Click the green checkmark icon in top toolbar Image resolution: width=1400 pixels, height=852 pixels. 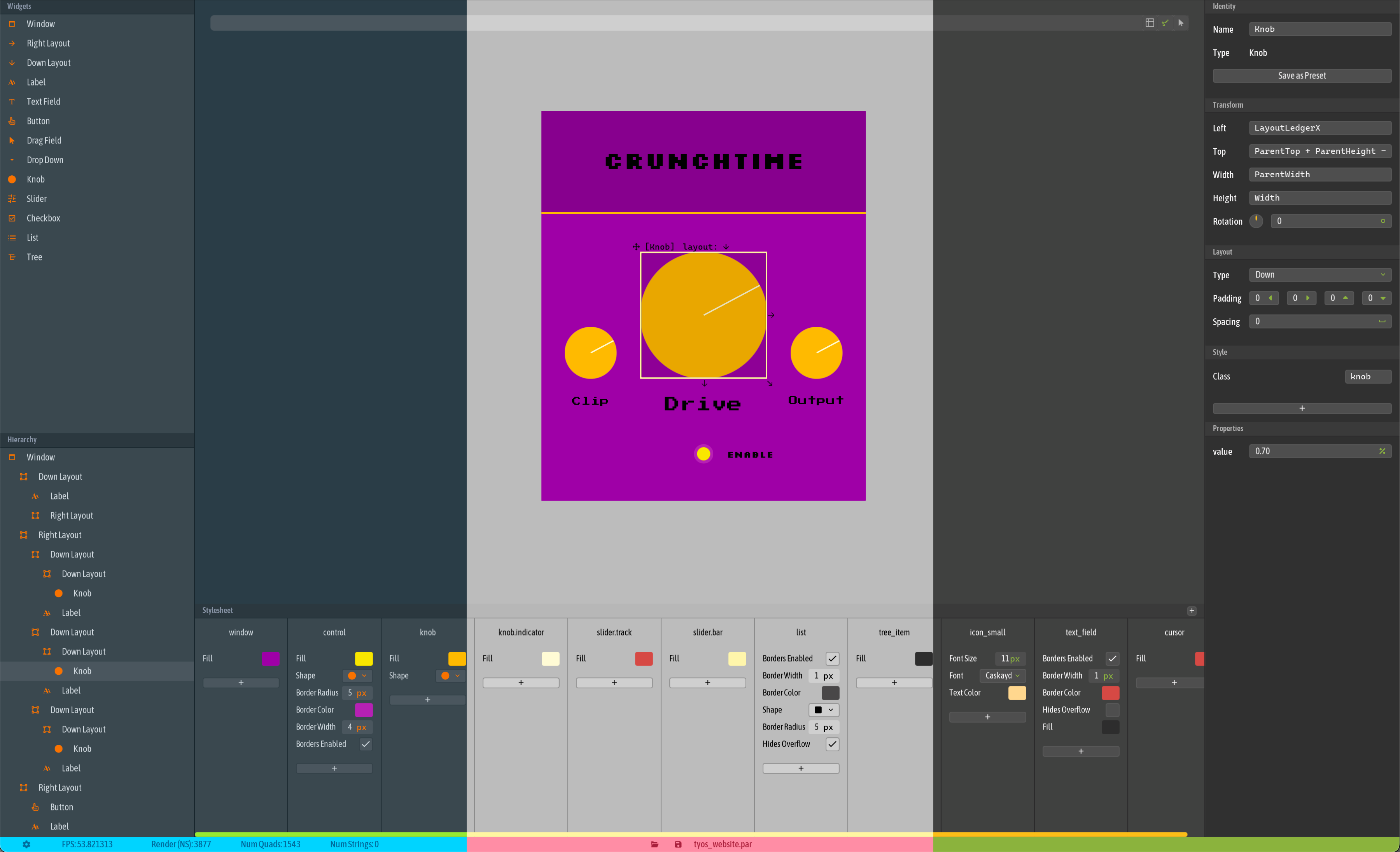pyautogui.click(x=1165, y=23)
